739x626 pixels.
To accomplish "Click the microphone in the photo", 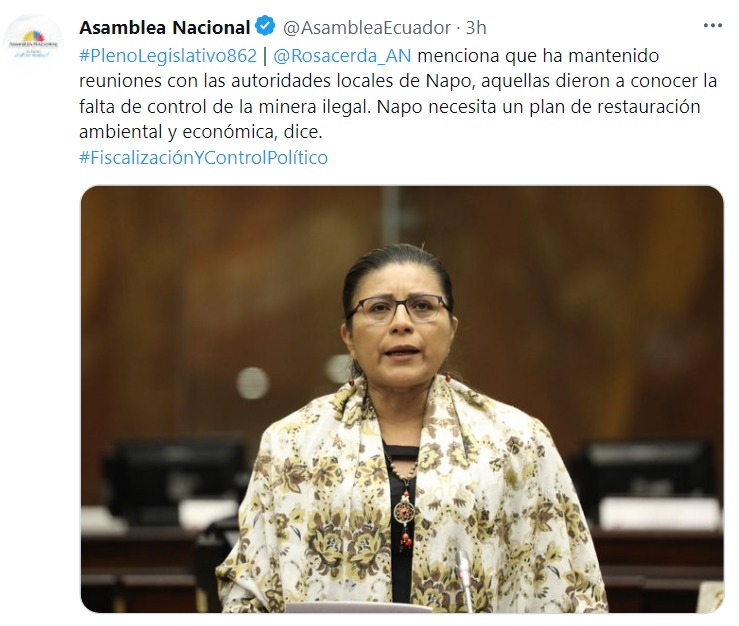I will (464, 579).
